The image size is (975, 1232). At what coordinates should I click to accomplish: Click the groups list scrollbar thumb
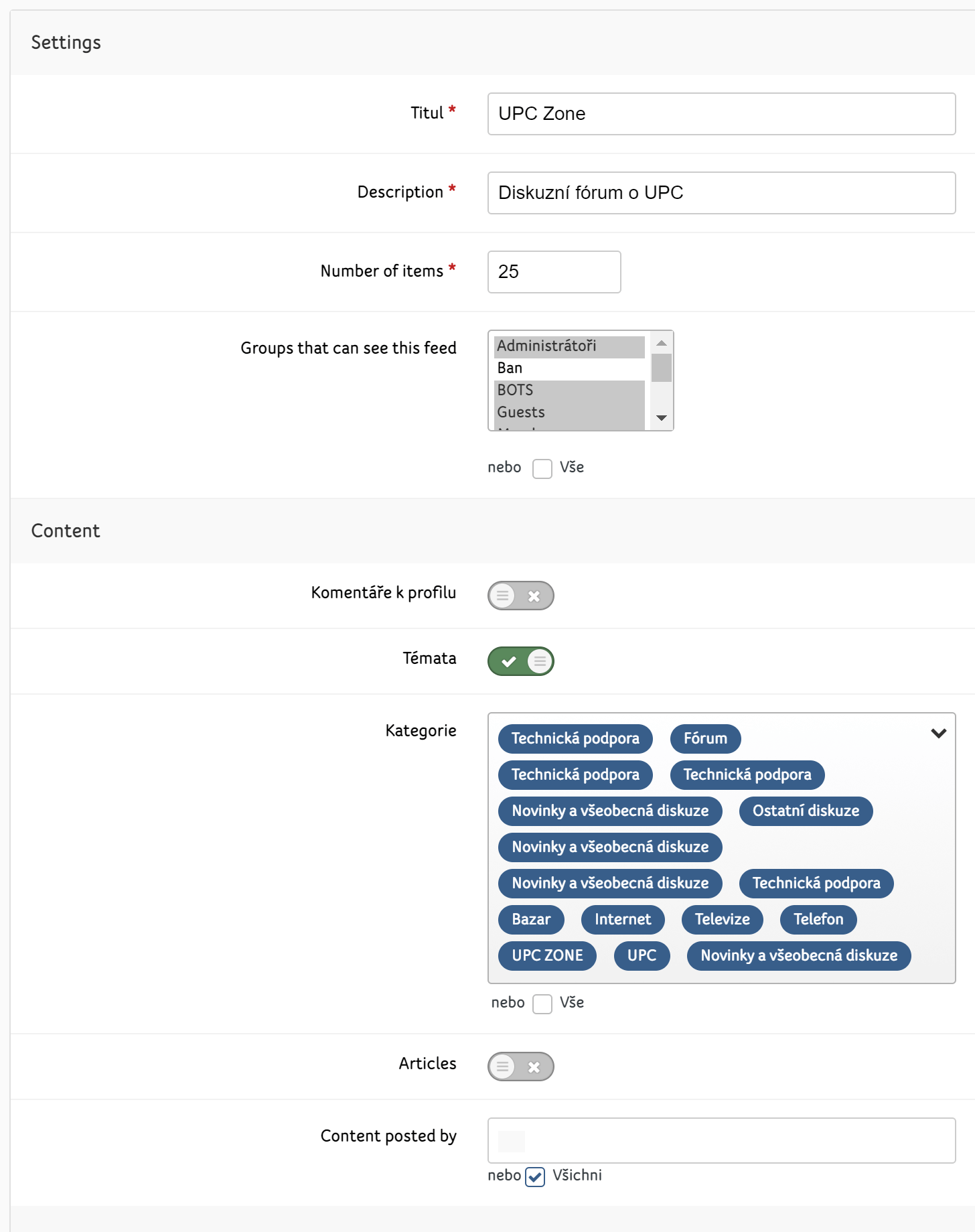coord(662,368)
